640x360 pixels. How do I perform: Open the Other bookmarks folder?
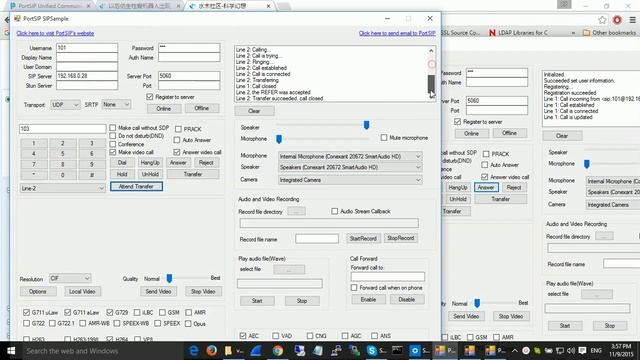coord(609,33)
